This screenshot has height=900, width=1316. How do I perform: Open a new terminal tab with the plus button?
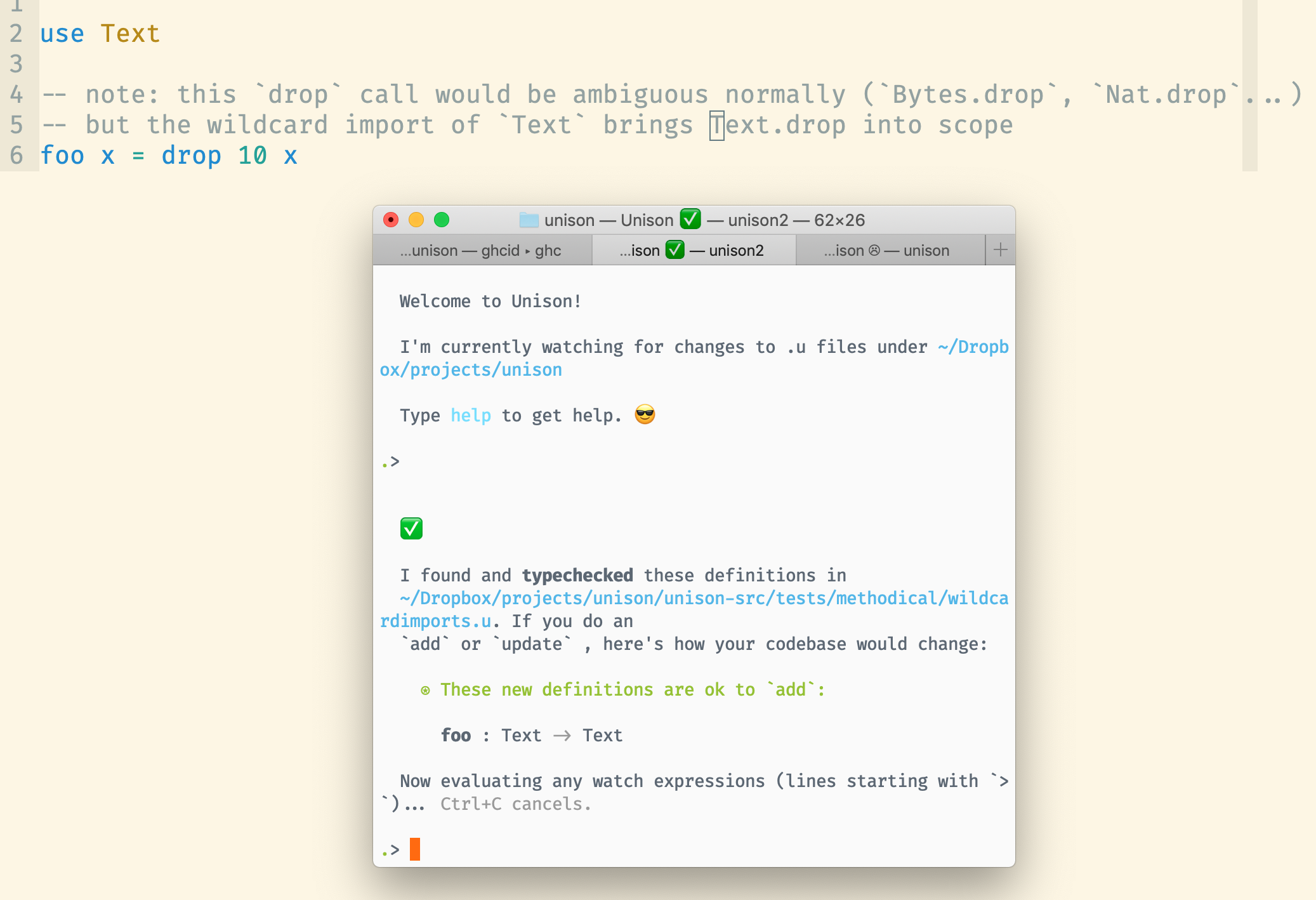point(1000,249)
